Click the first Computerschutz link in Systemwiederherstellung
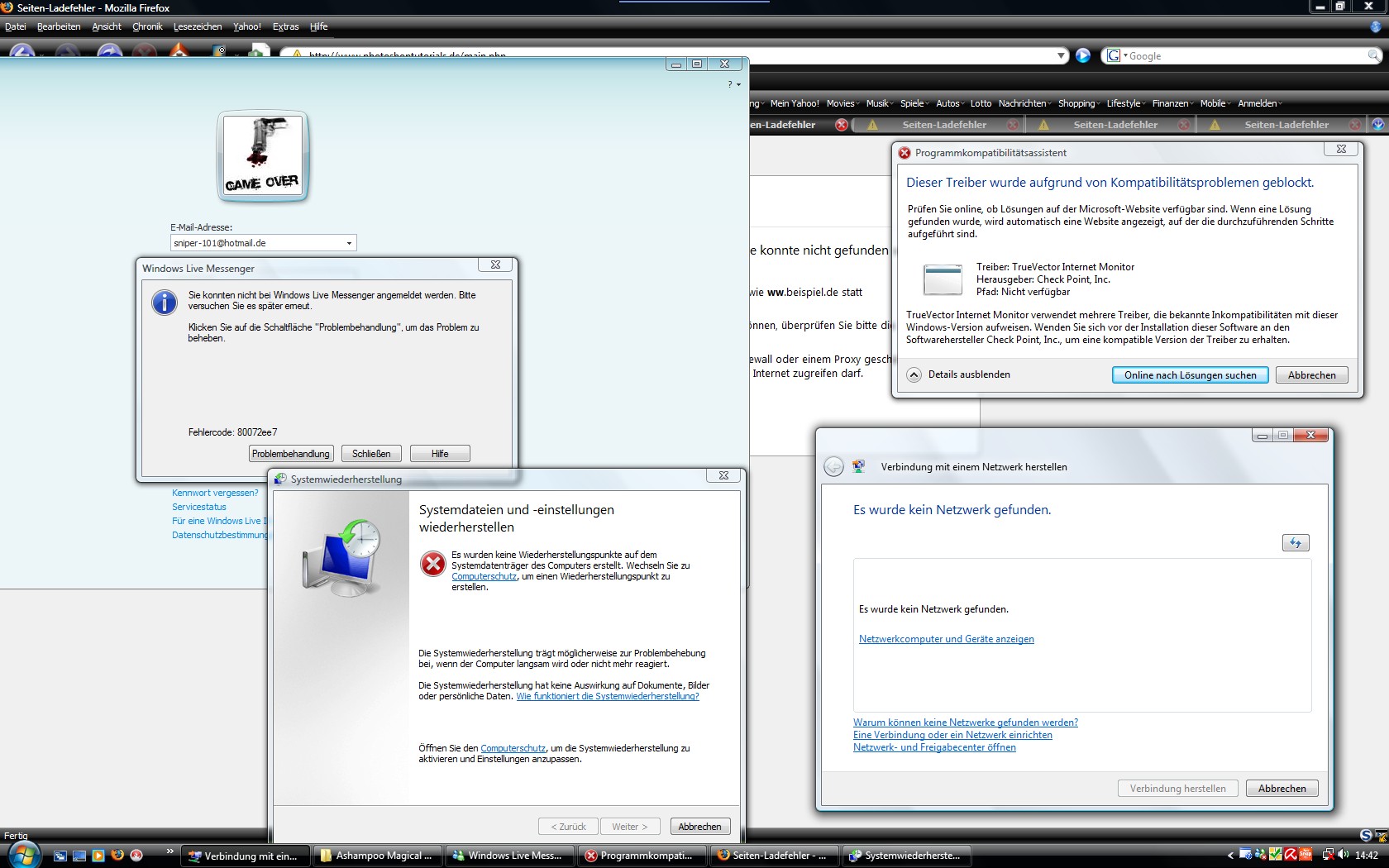Image resolution: width=1389 pixels, height=868 pixels. tap(484, 576)
